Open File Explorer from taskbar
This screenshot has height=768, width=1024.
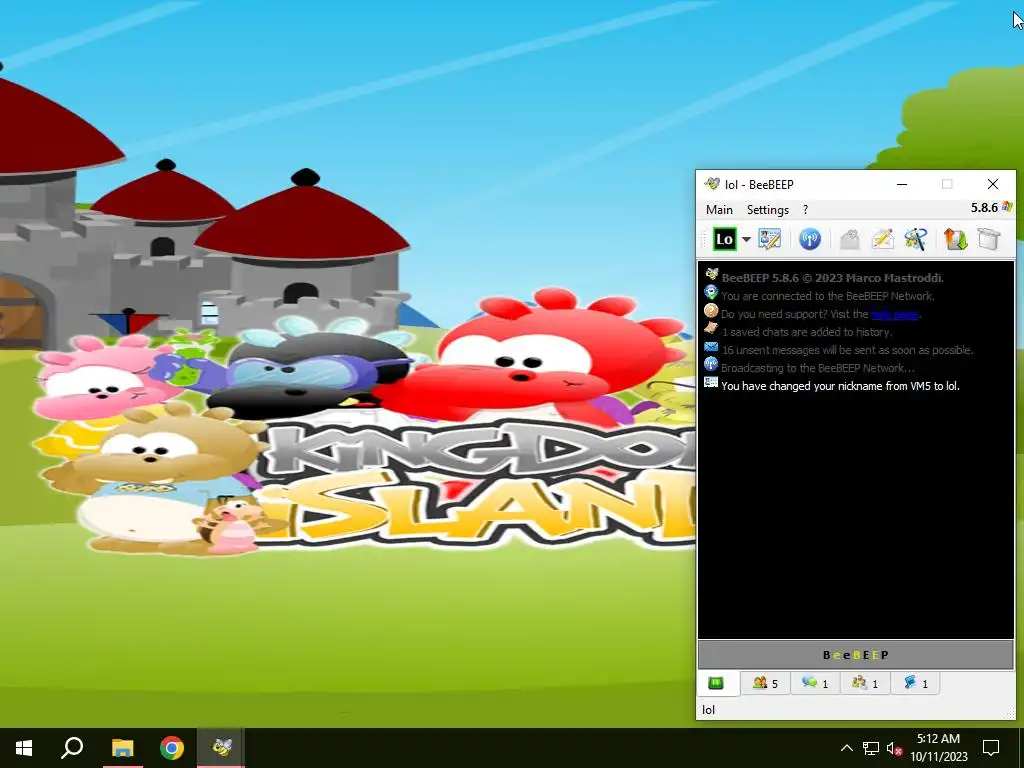pos(122,748)
